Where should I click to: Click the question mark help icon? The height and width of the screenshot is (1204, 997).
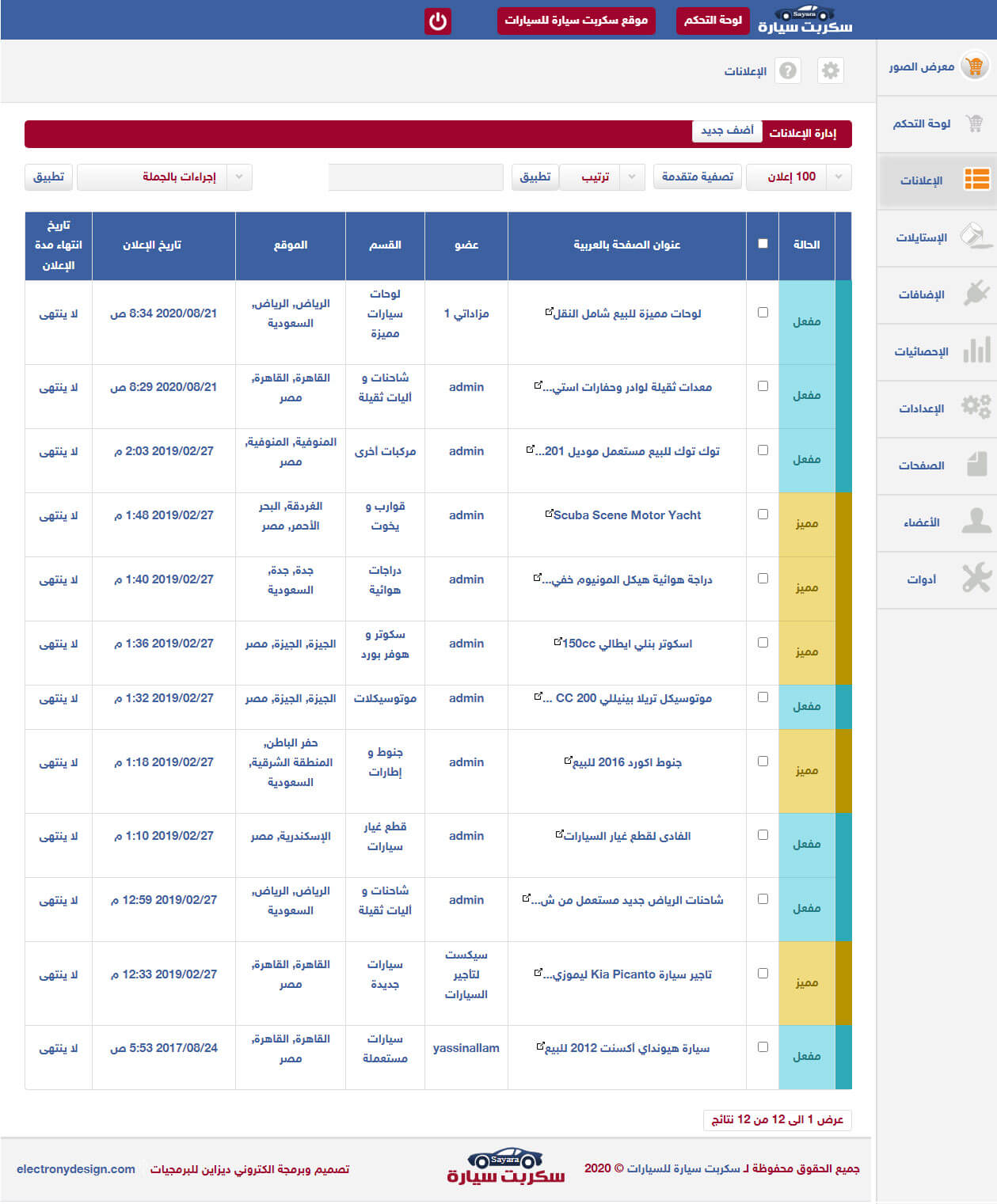point(787,70)
